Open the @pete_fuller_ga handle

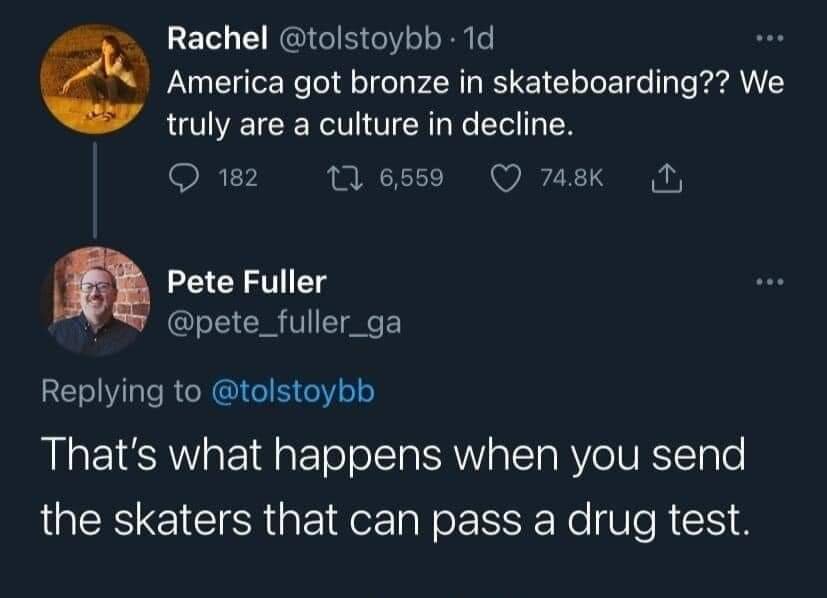tap(283, 324)
